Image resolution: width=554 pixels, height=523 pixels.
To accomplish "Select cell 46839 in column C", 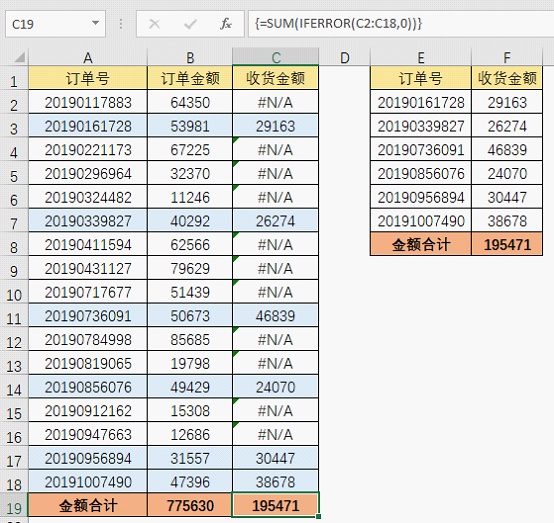I will [276, 316].
